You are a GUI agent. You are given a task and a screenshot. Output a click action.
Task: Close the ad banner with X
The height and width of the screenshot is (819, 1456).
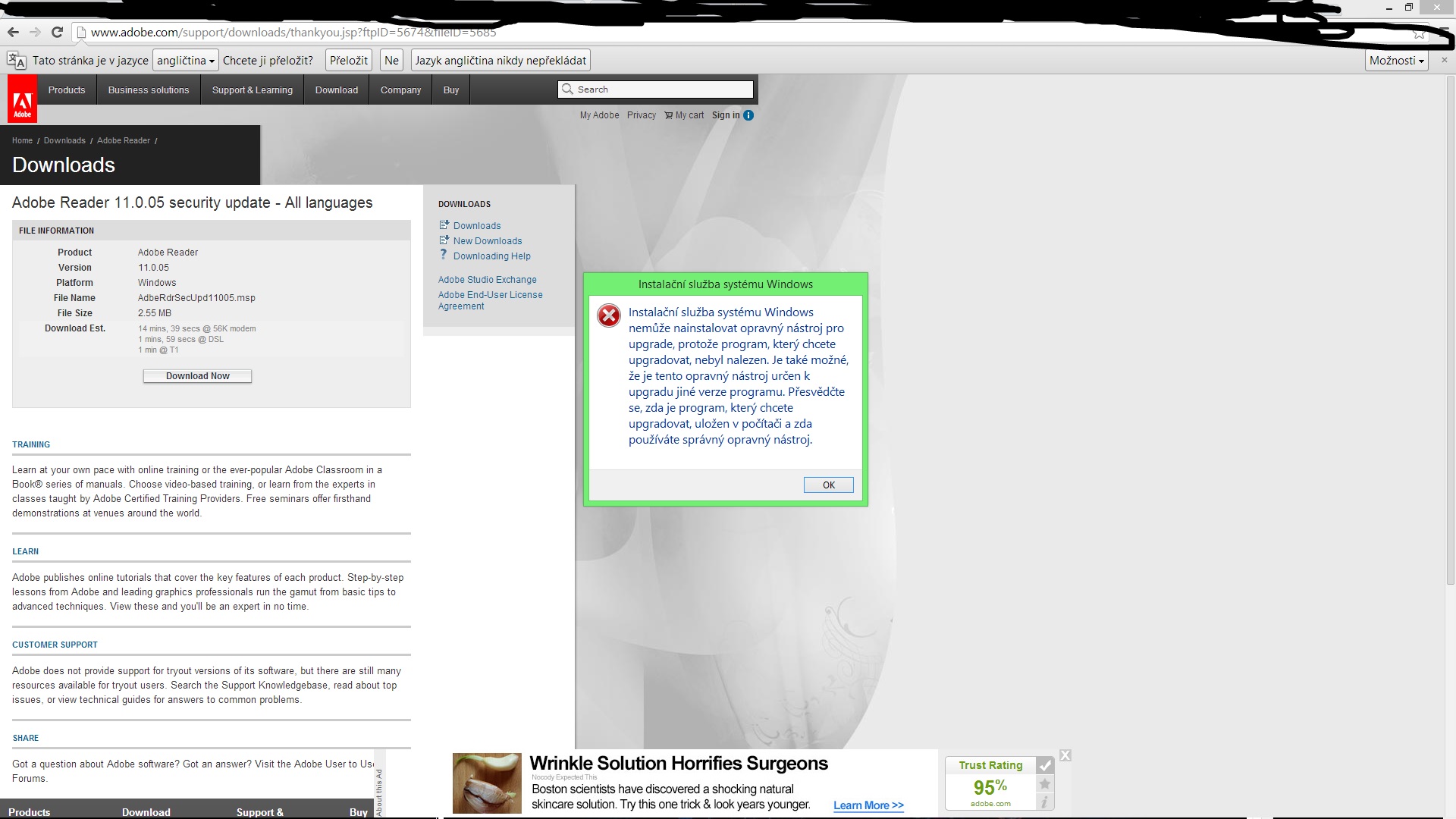click(x=1065, y=755)
